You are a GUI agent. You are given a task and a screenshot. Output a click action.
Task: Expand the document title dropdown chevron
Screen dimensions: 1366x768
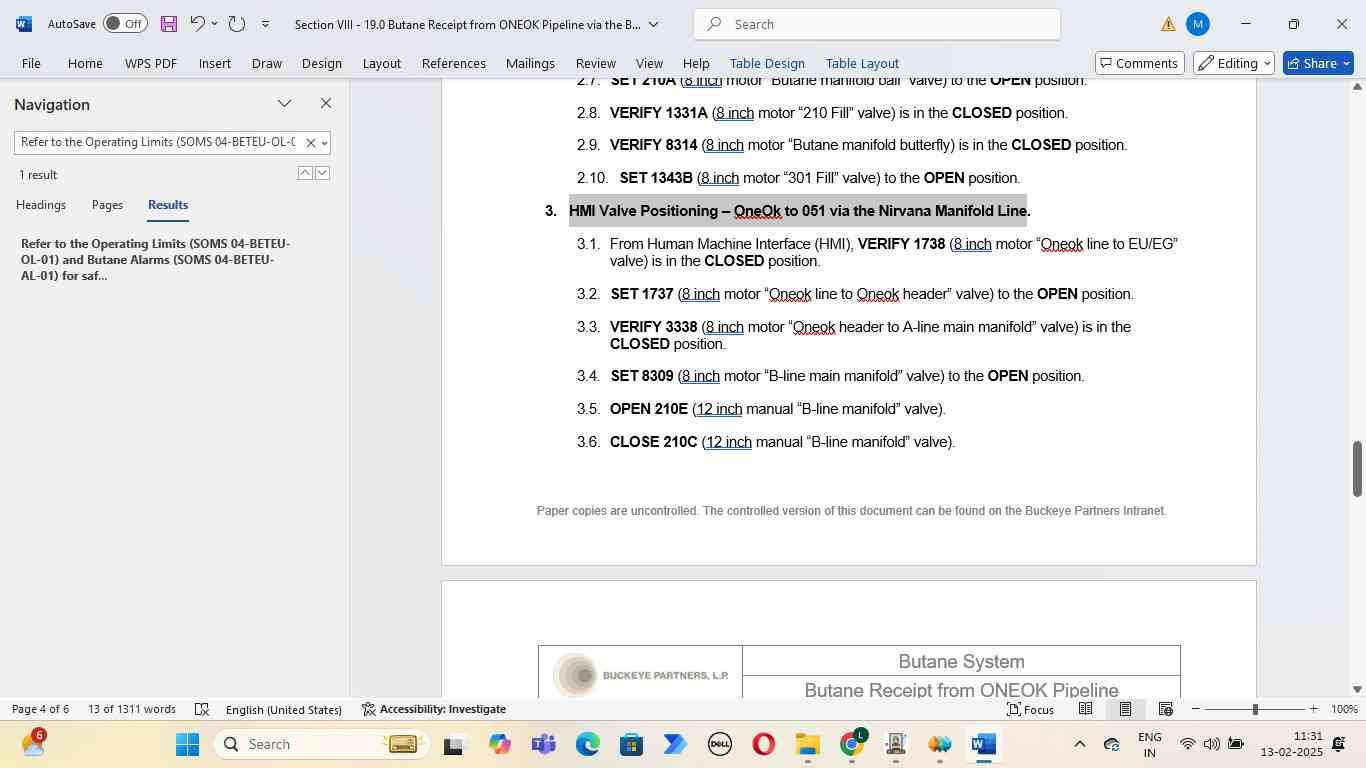pos(653,24)
